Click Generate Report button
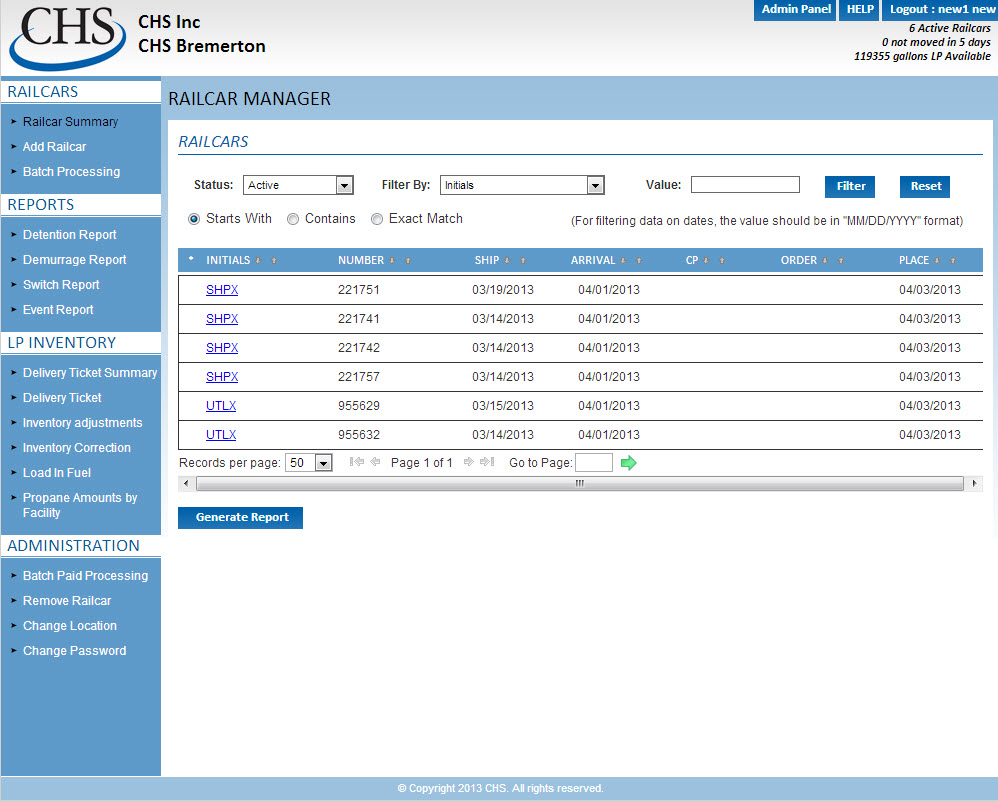The height and width of the screenshot is (802, 998). pyautogui.click(x=241, y=517)
